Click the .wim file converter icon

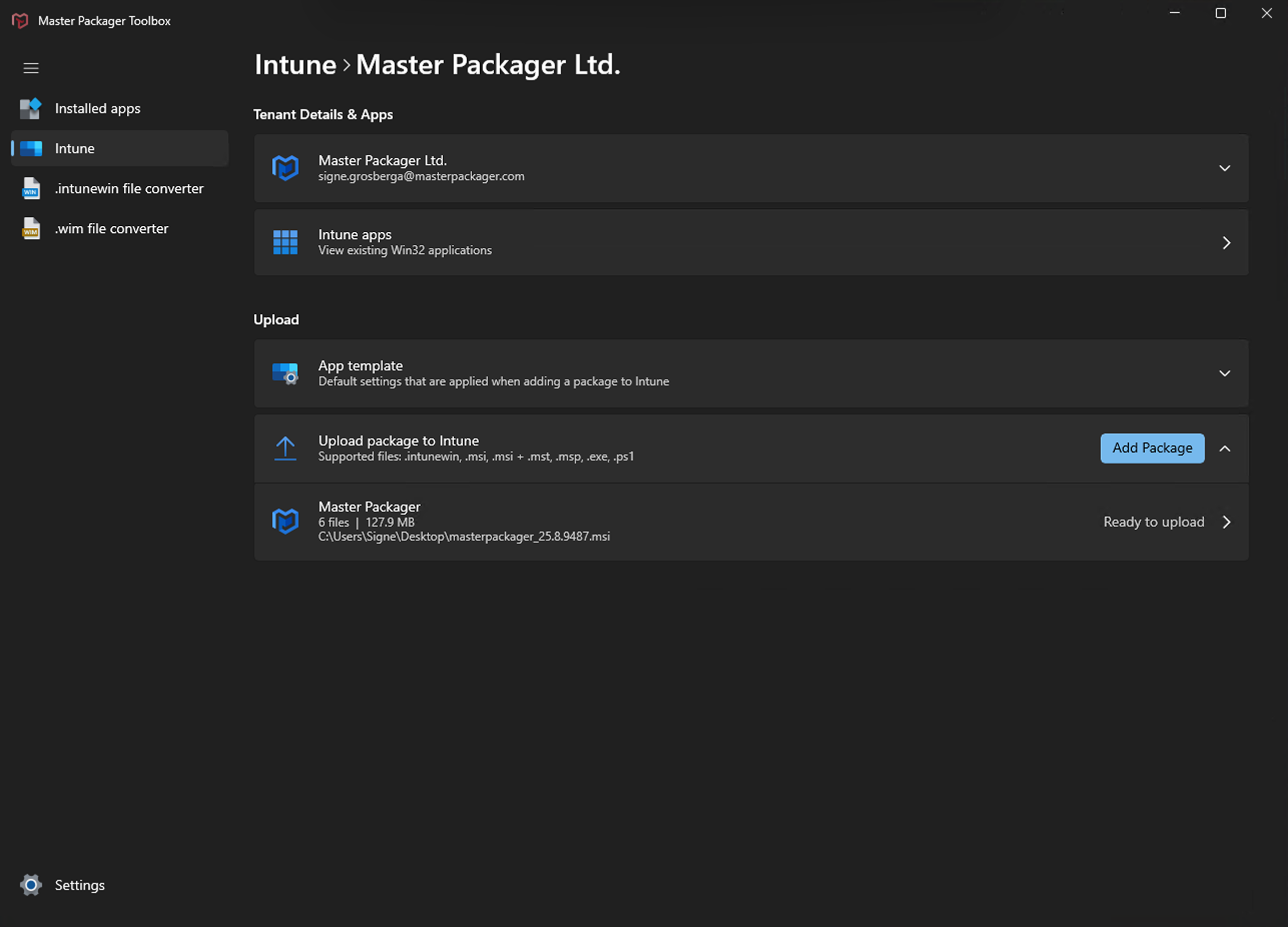(31, 229)
